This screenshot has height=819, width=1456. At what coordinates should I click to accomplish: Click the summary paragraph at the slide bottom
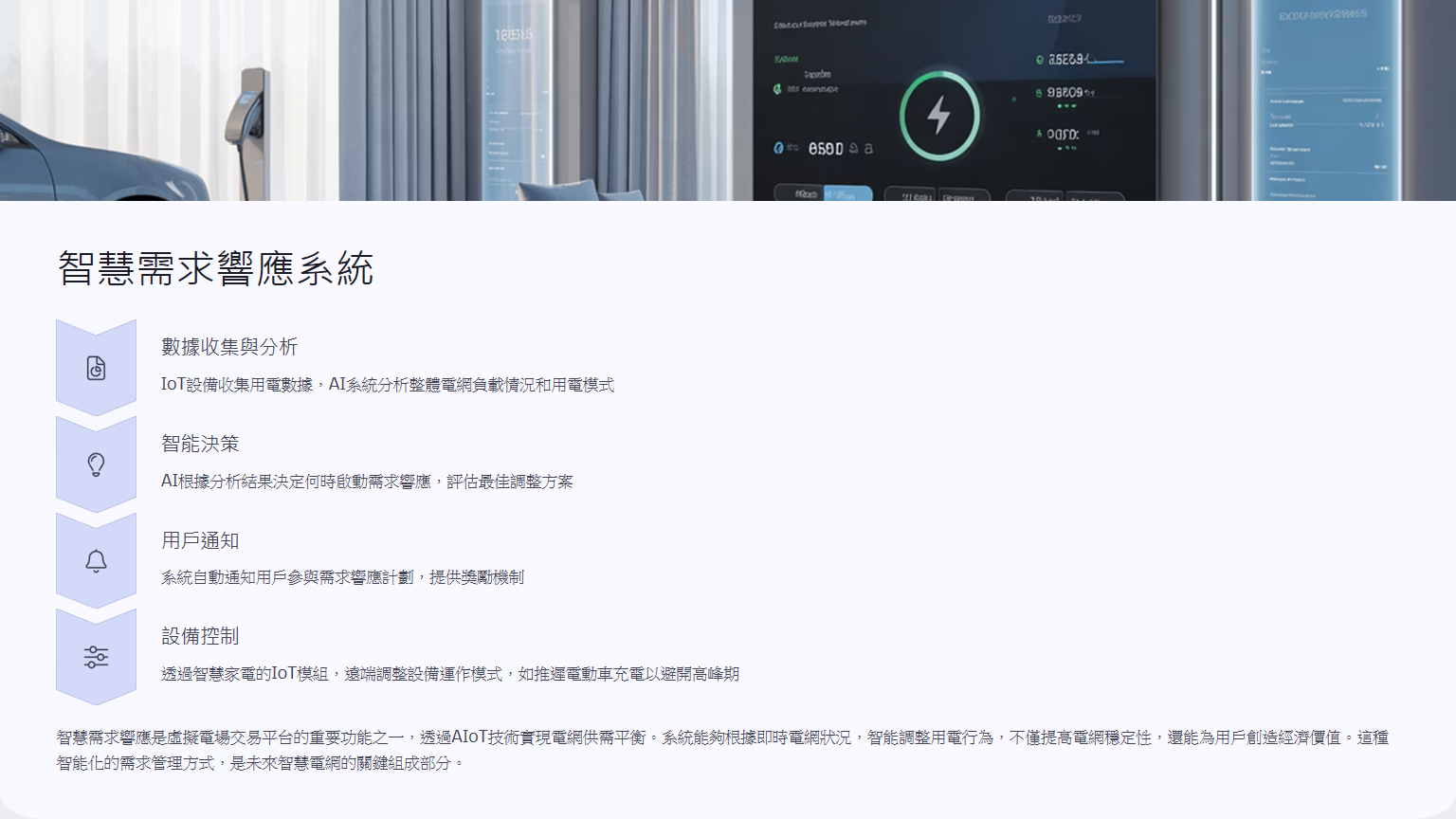pyautogui.click(x=722, y=750)
